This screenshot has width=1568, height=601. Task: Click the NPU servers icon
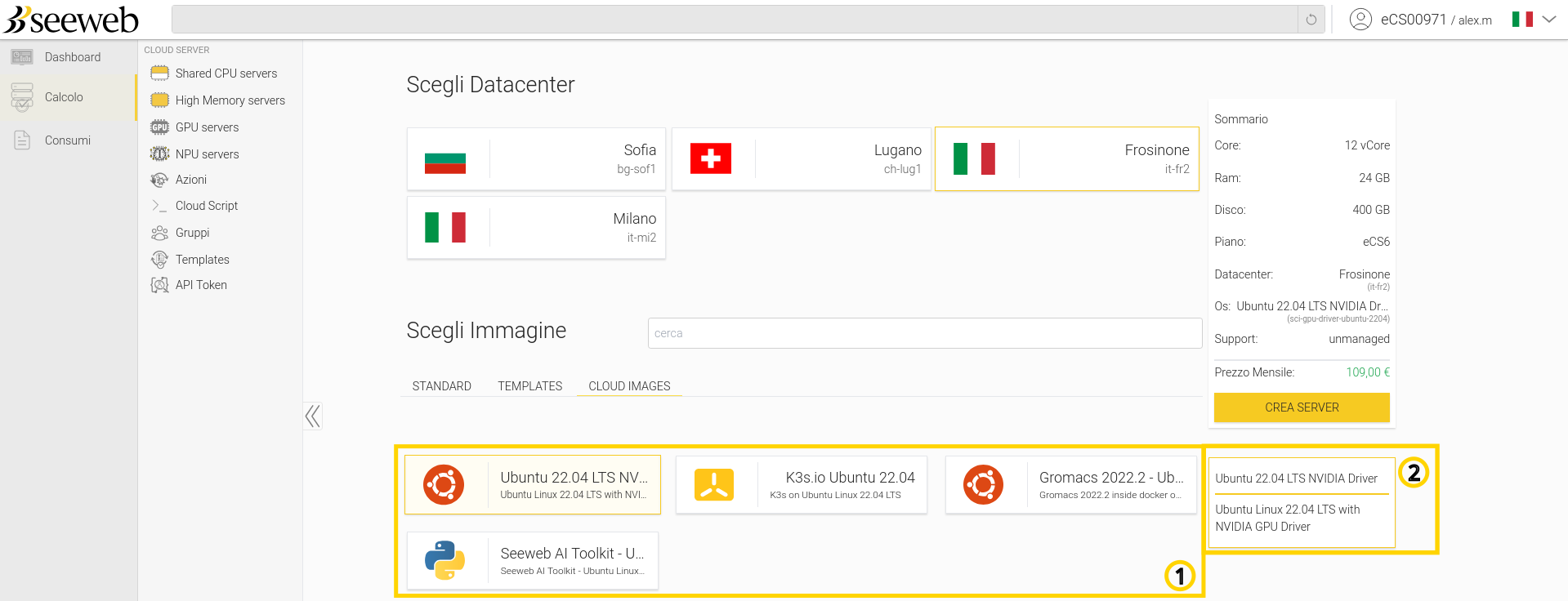159,154
